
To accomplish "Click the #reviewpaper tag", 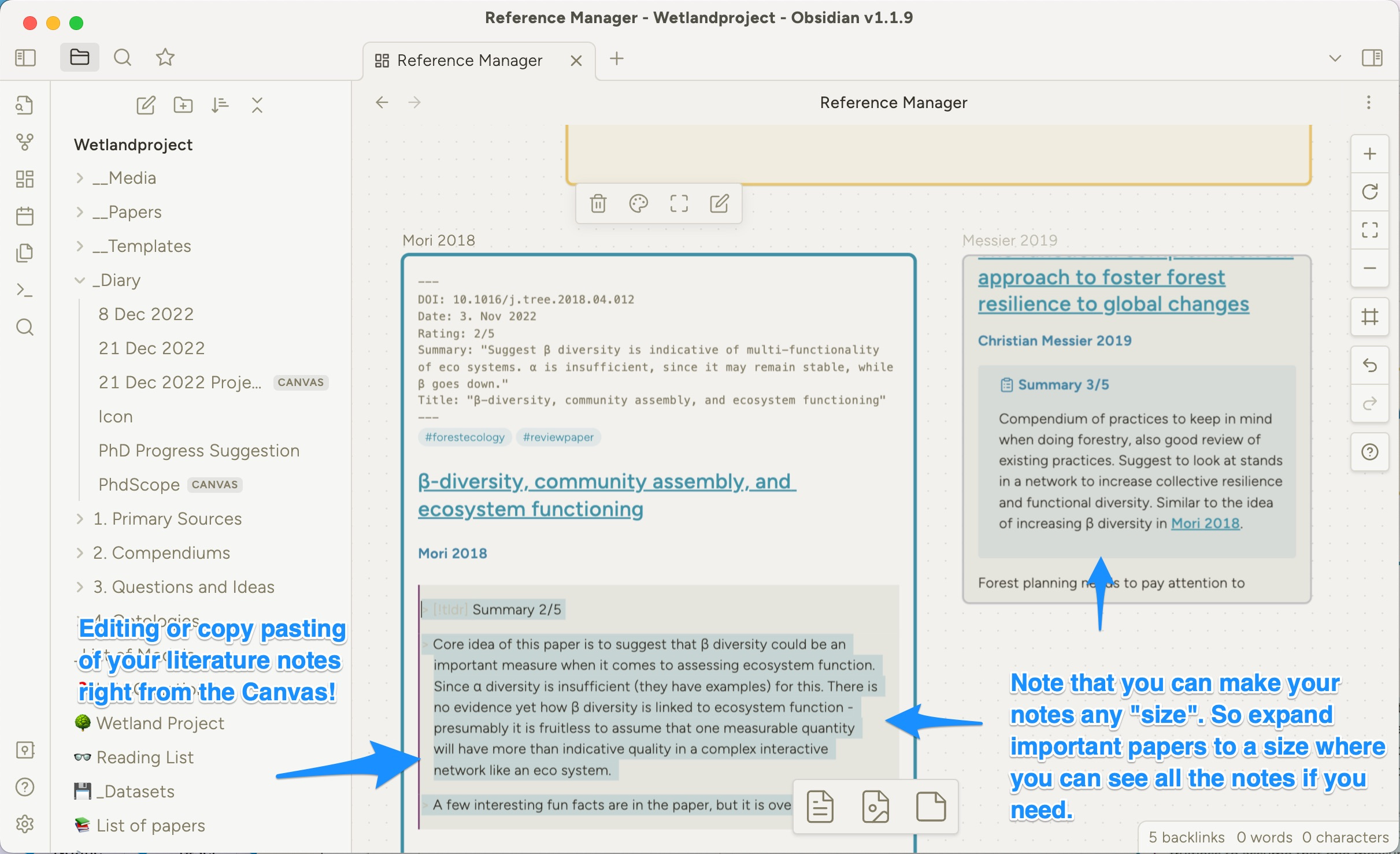I will pos(558,437).
